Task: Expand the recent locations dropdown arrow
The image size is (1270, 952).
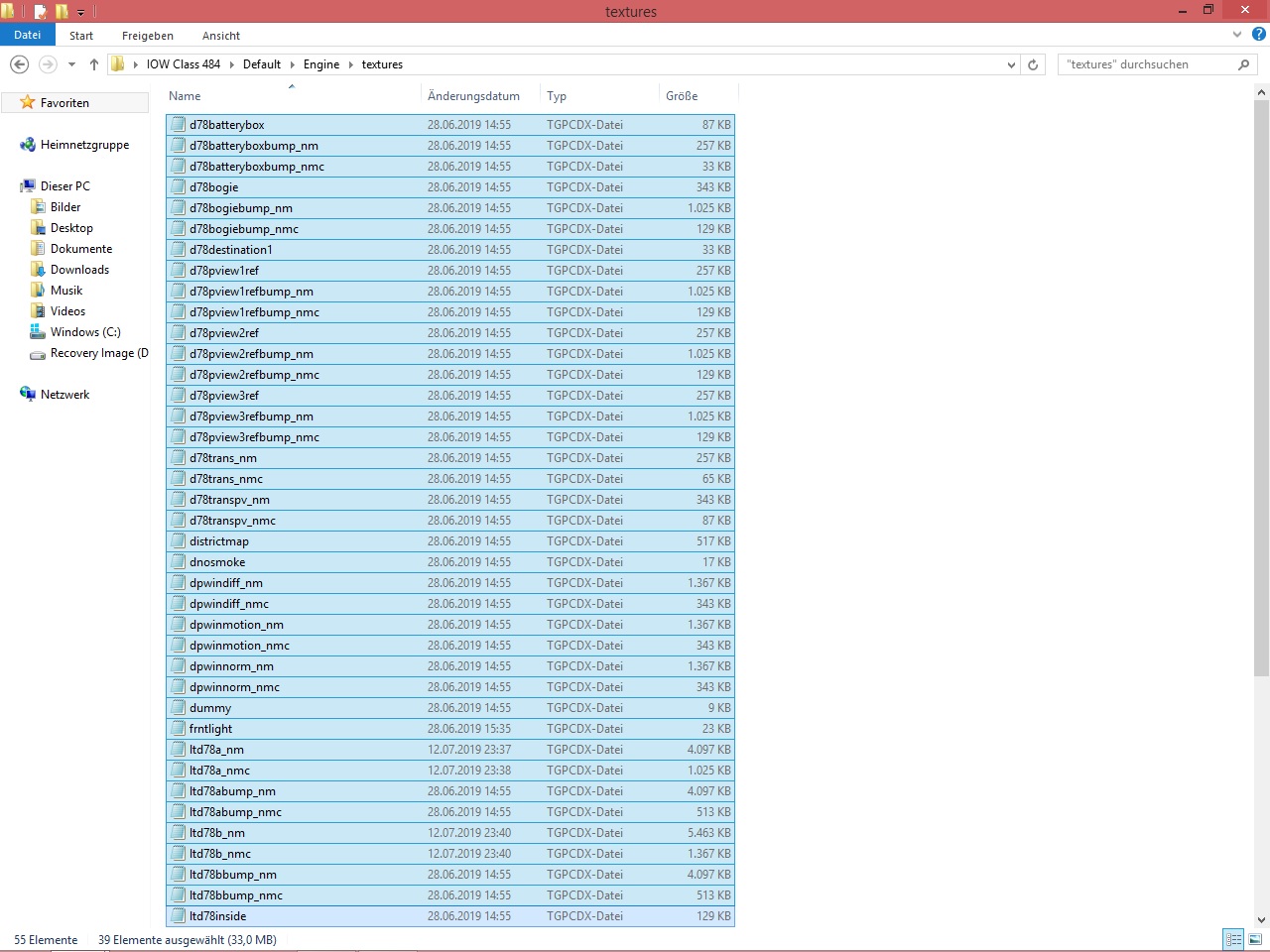Action: click(x=71, y=64)
